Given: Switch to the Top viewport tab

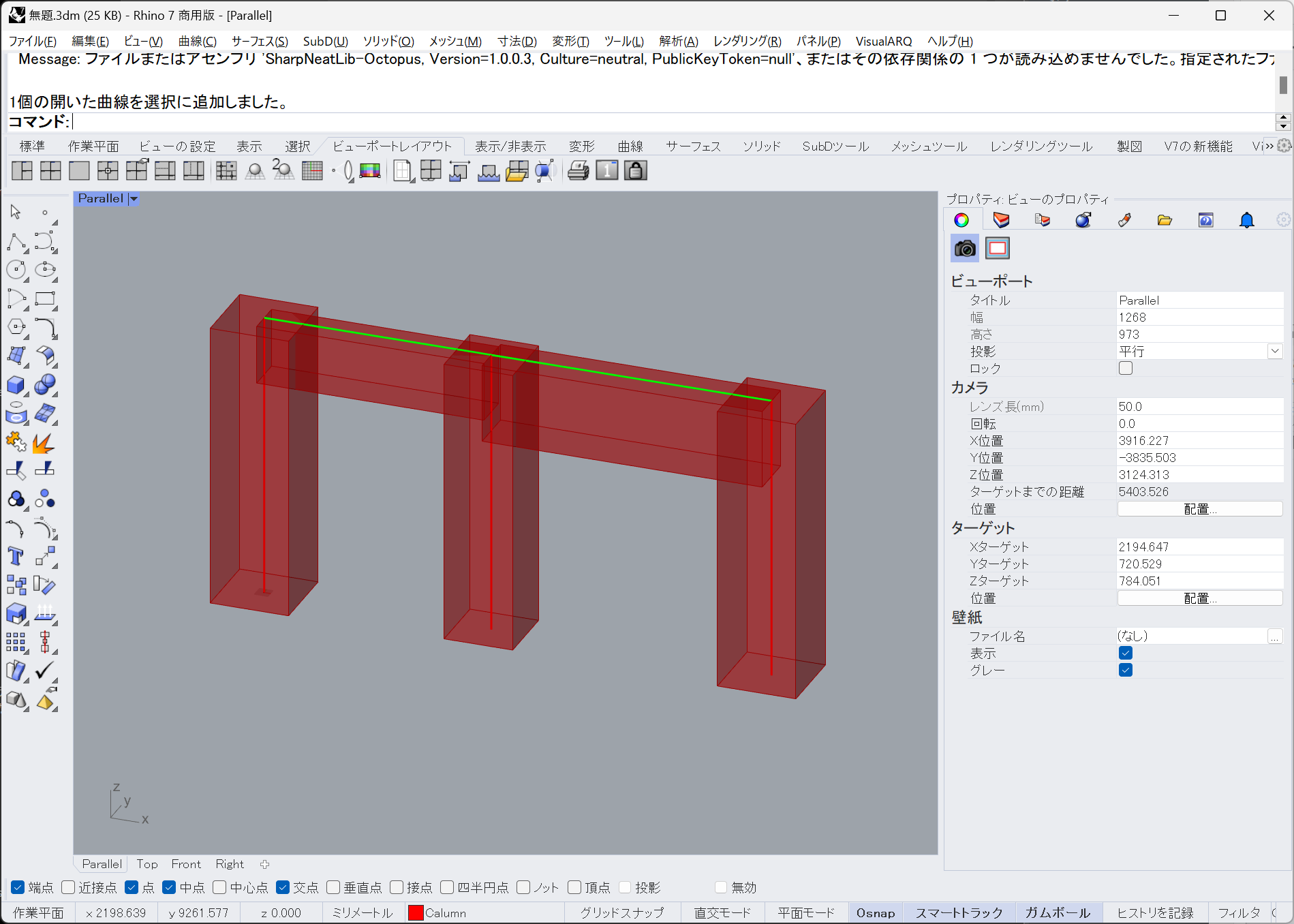Looking at the screenshot, I should coord(147,864).
